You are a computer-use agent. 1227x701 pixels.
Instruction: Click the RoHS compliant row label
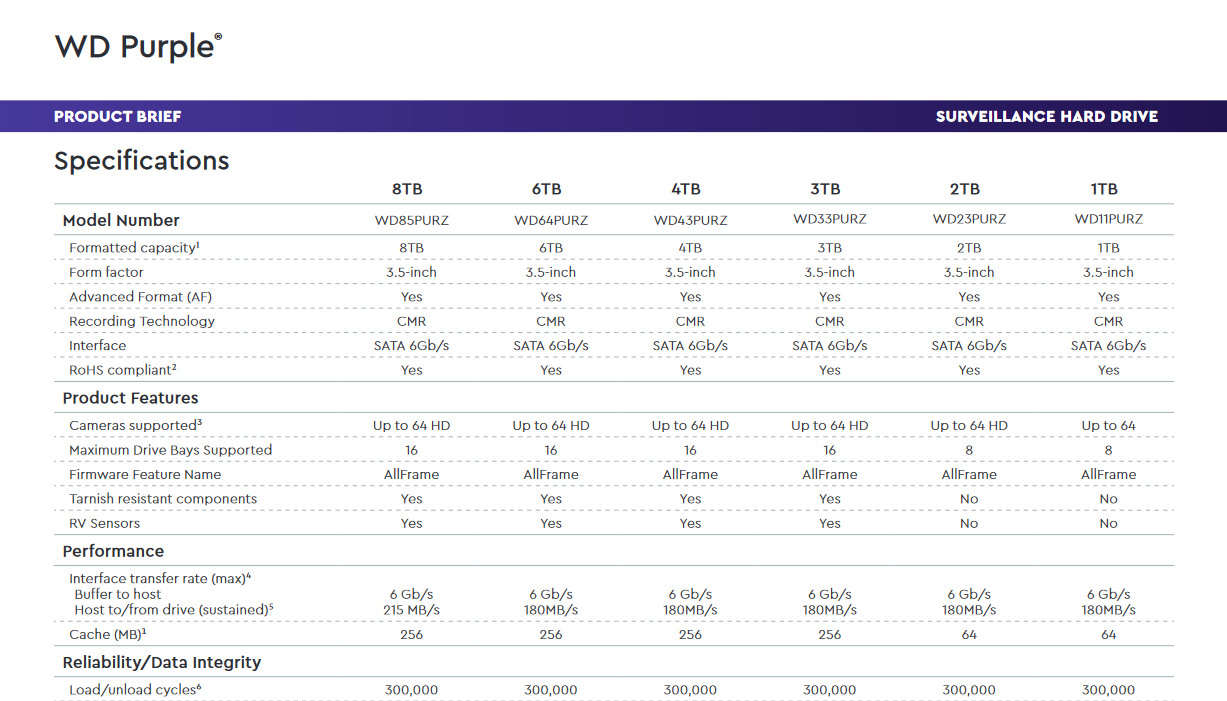(x=123, y=370)
